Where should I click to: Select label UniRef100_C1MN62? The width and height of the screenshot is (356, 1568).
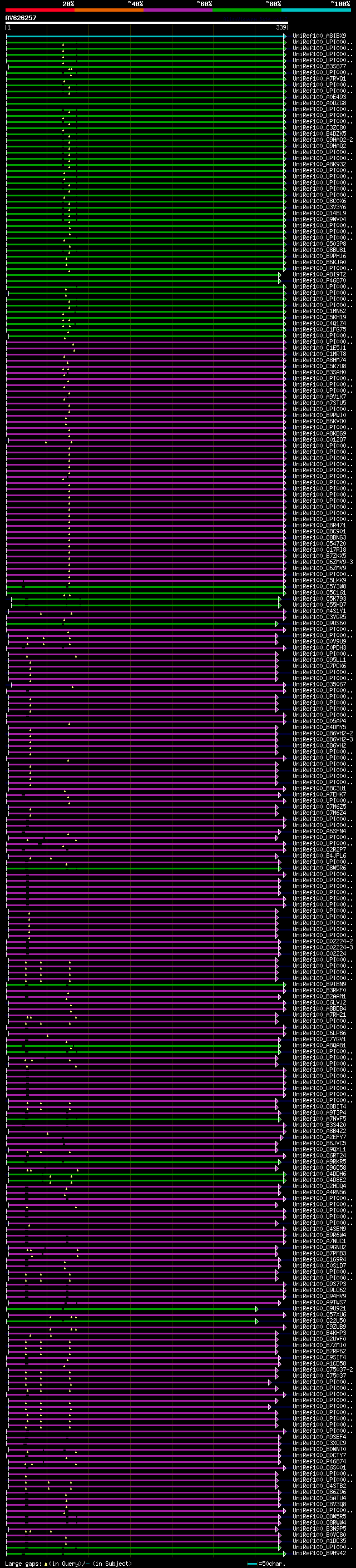319,311
